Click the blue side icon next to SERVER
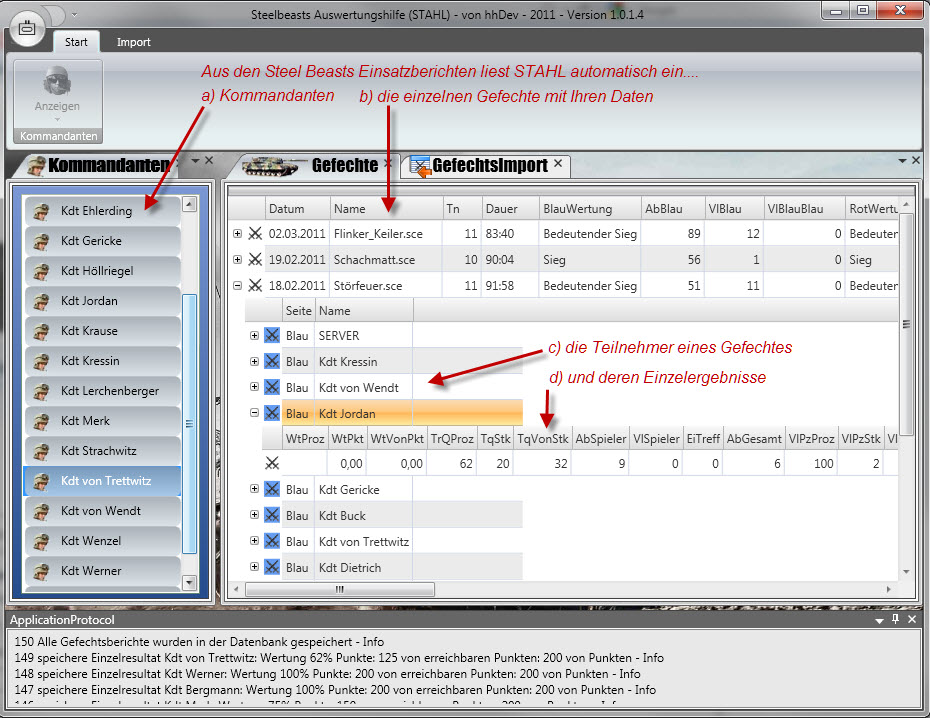This screenshot has height=718, width=930. [271, 336]
